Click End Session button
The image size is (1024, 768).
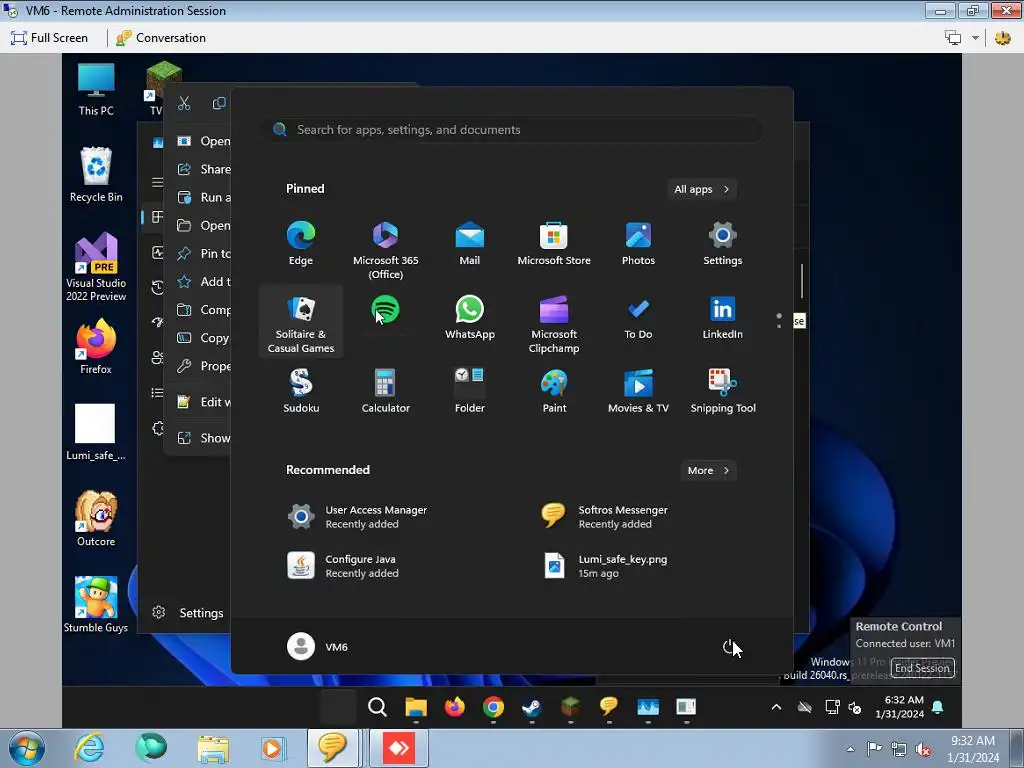pos(922,668)
